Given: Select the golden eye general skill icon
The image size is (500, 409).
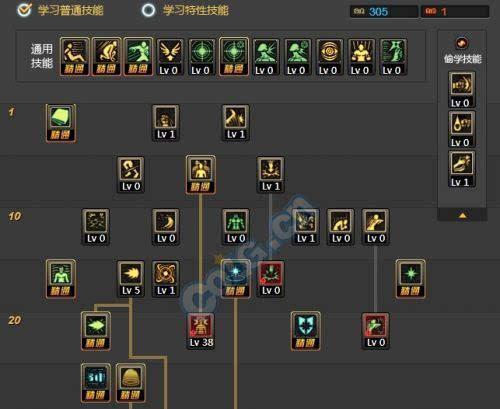Looking at the screenshot, I should click(329, 57).
